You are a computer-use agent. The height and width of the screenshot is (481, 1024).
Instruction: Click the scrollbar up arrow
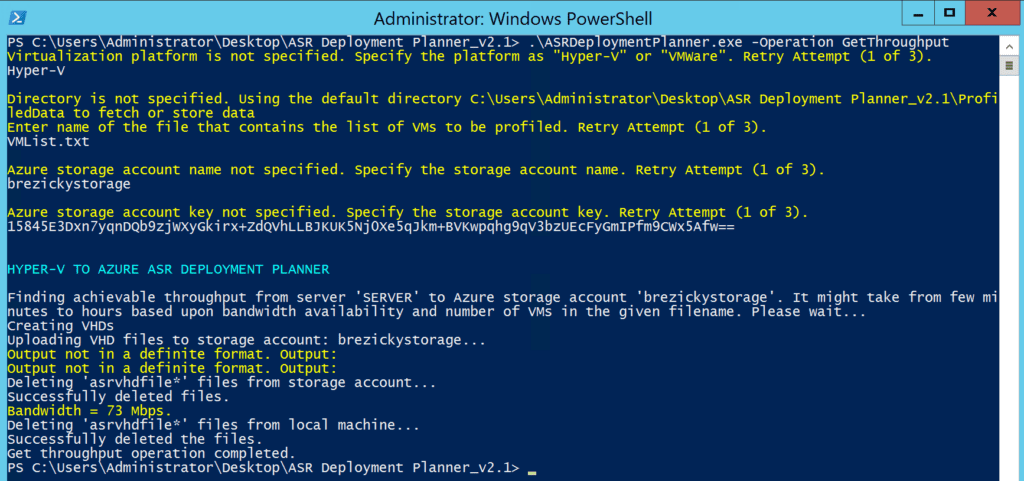[1009, 44]
